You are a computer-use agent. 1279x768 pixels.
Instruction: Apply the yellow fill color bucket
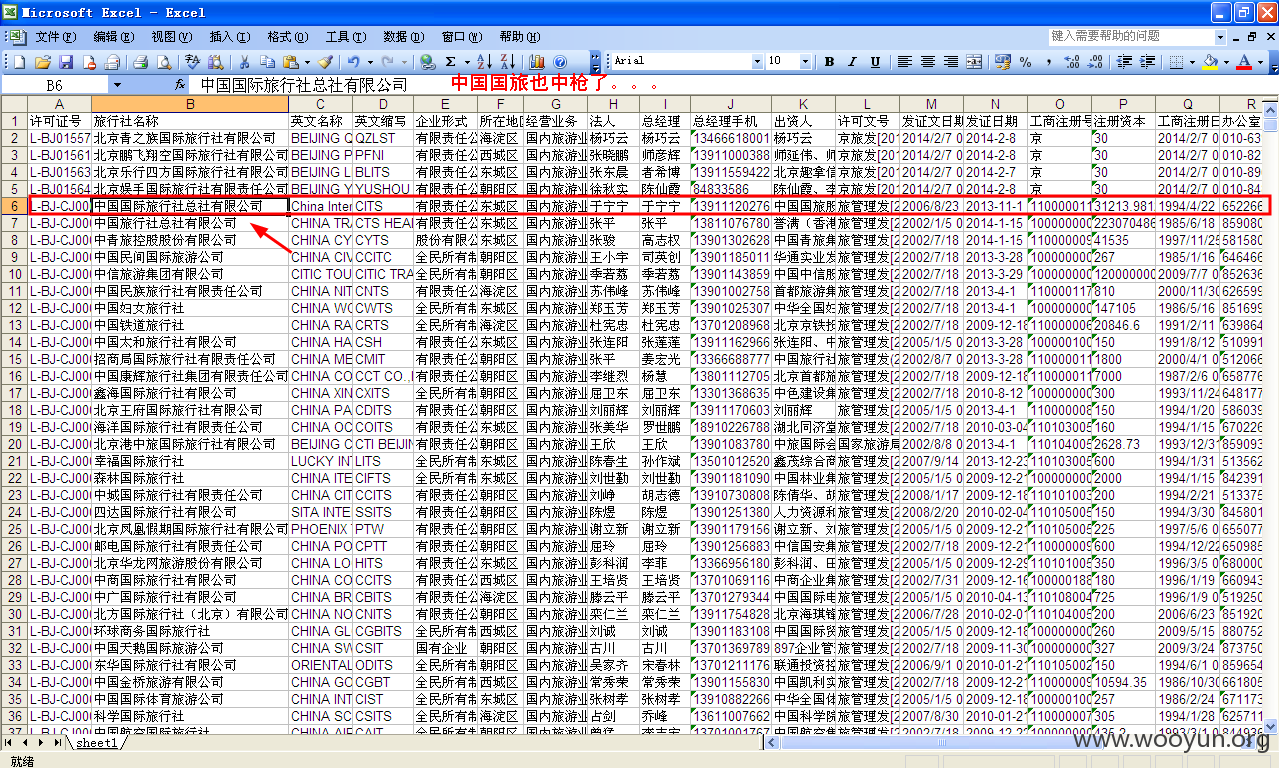pos(1210,61)
